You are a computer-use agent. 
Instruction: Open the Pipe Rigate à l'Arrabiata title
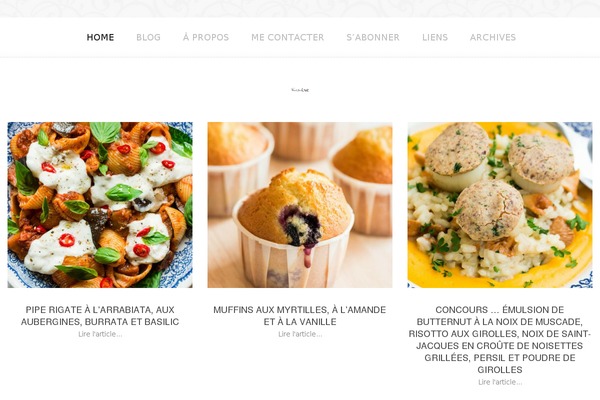click(100, 315)
